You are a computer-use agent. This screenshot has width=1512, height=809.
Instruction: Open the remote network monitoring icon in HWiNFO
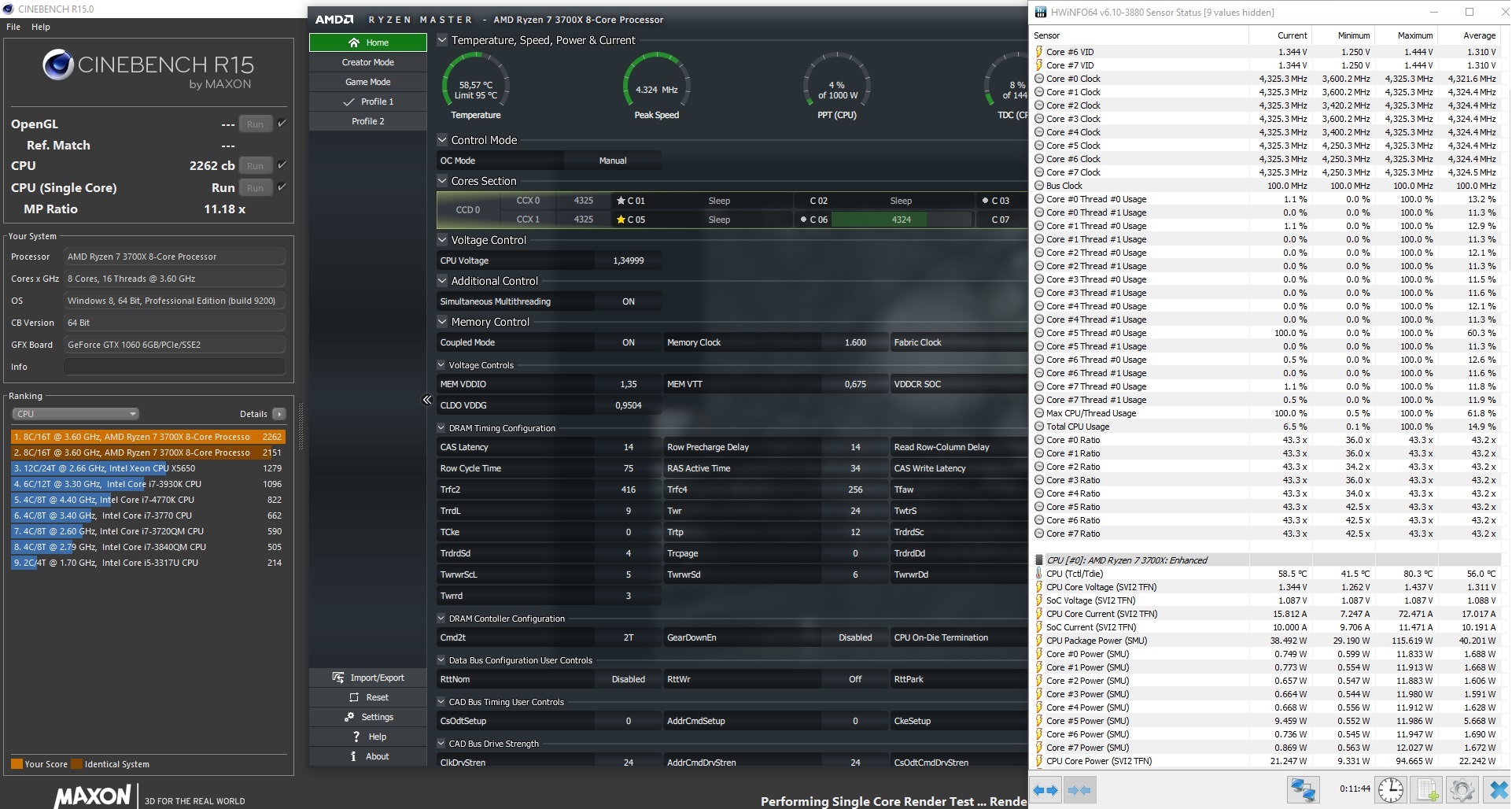[x=1303, y=790]
